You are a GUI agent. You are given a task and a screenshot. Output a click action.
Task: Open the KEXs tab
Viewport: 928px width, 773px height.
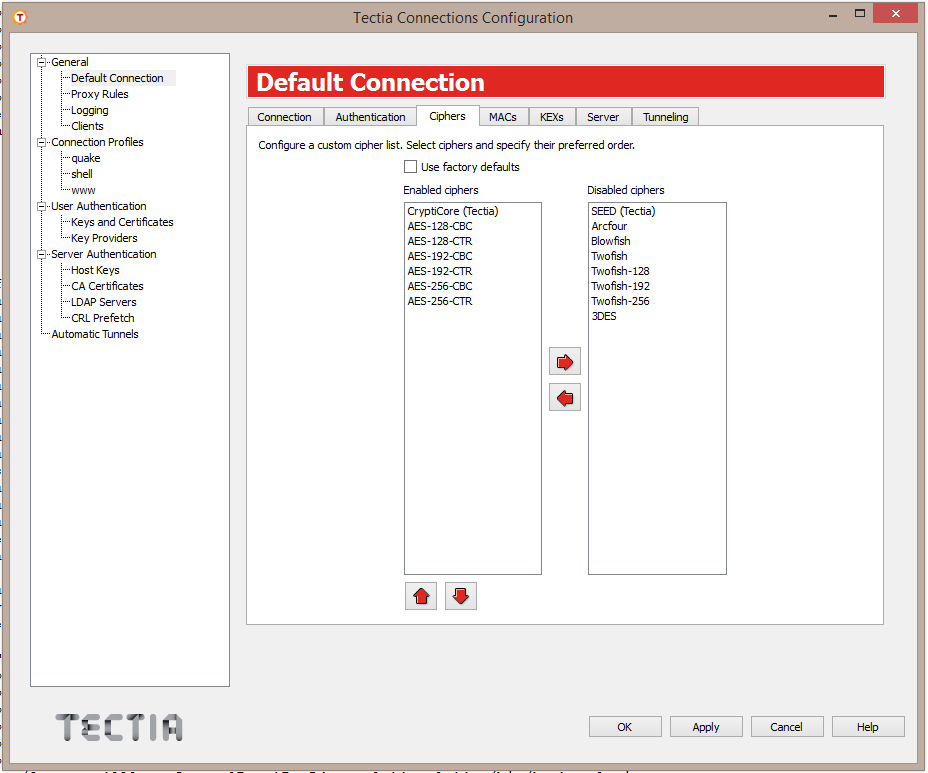coord(552,117)
